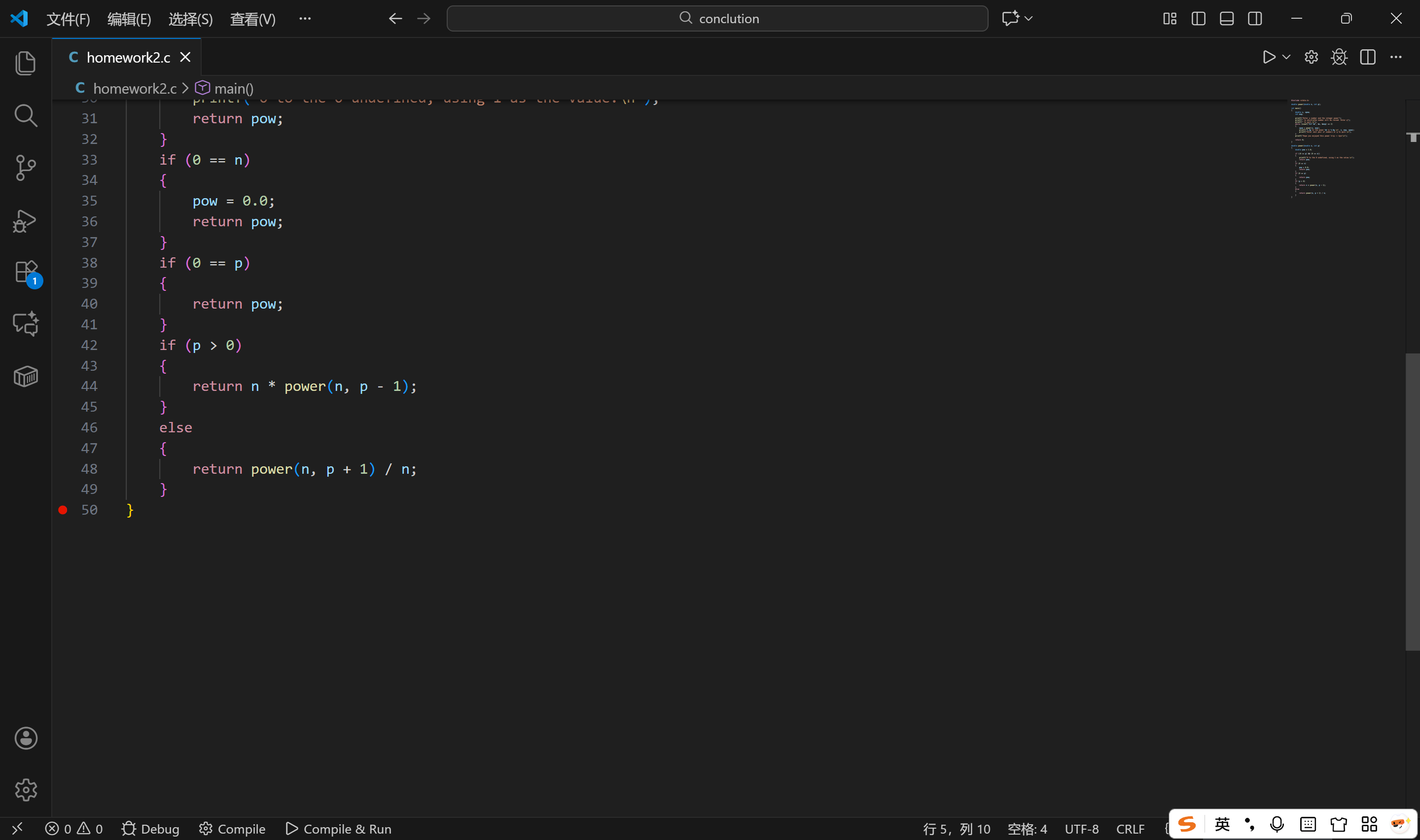Remove the breakpoint on line 50
The width and height of the screenshot is (1420, 840).
pos(63,510)
